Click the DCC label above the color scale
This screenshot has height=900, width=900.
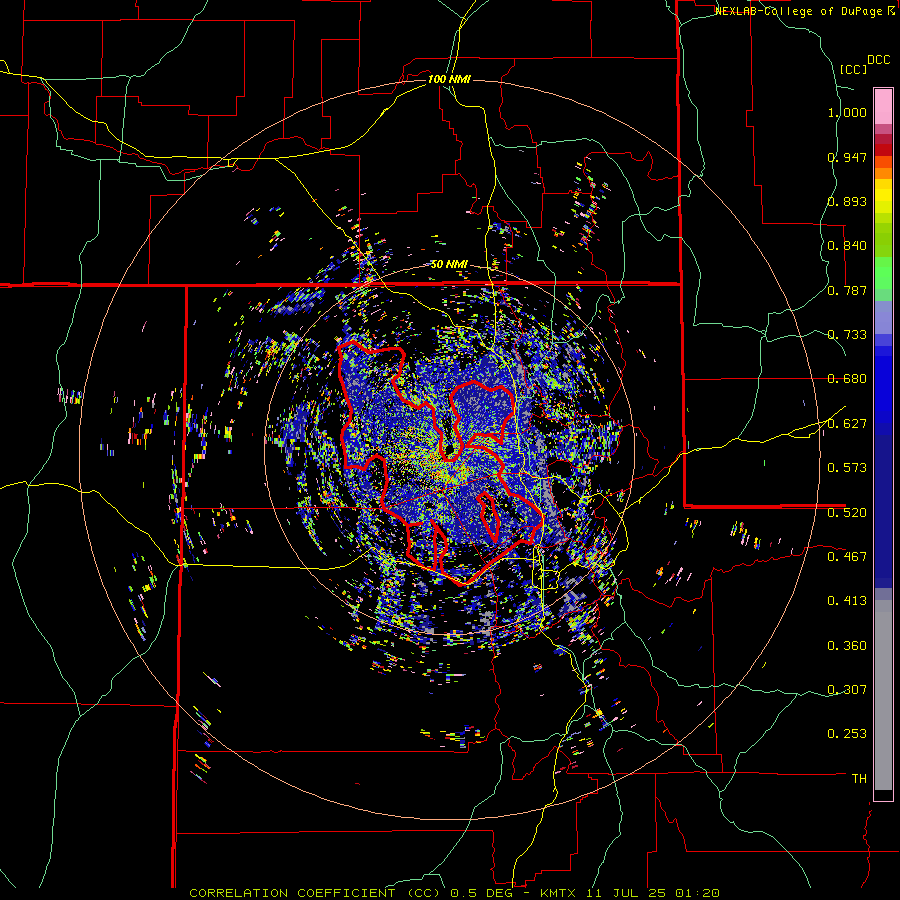(878, 60)
